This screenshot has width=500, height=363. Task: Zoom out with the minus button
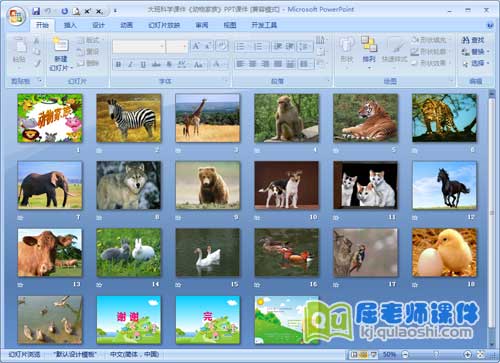coord(405,355)
